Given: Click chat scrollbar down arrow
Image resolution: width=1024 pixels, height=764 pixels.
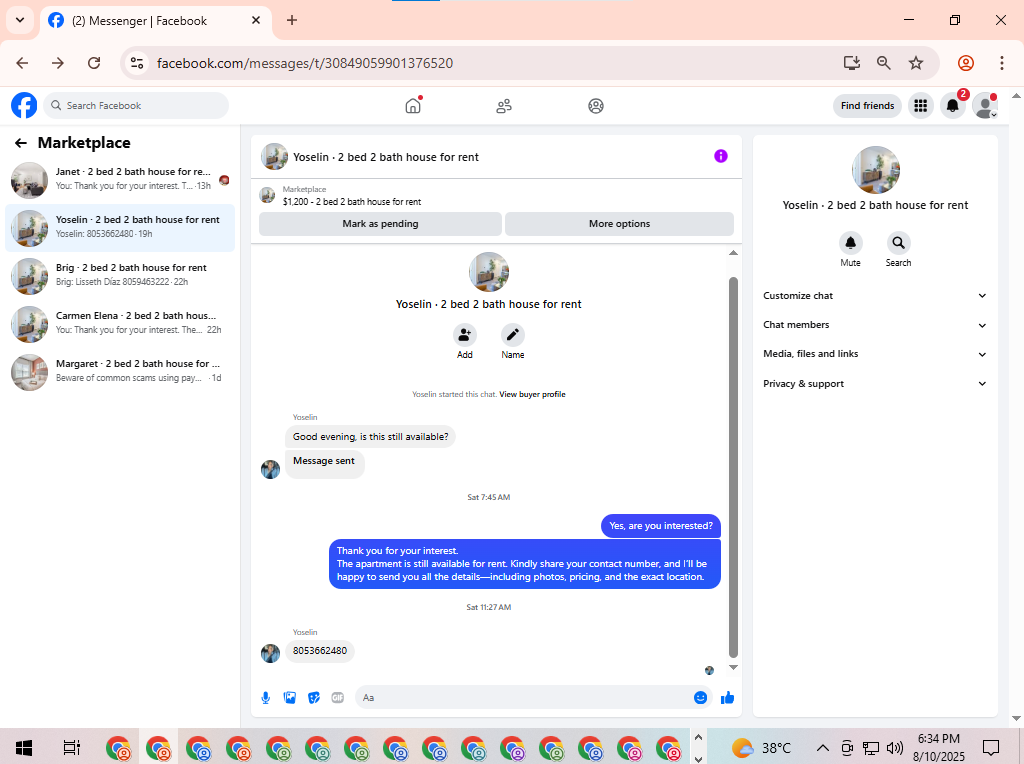Looking at the screenshot, I should tap(733, 667).
